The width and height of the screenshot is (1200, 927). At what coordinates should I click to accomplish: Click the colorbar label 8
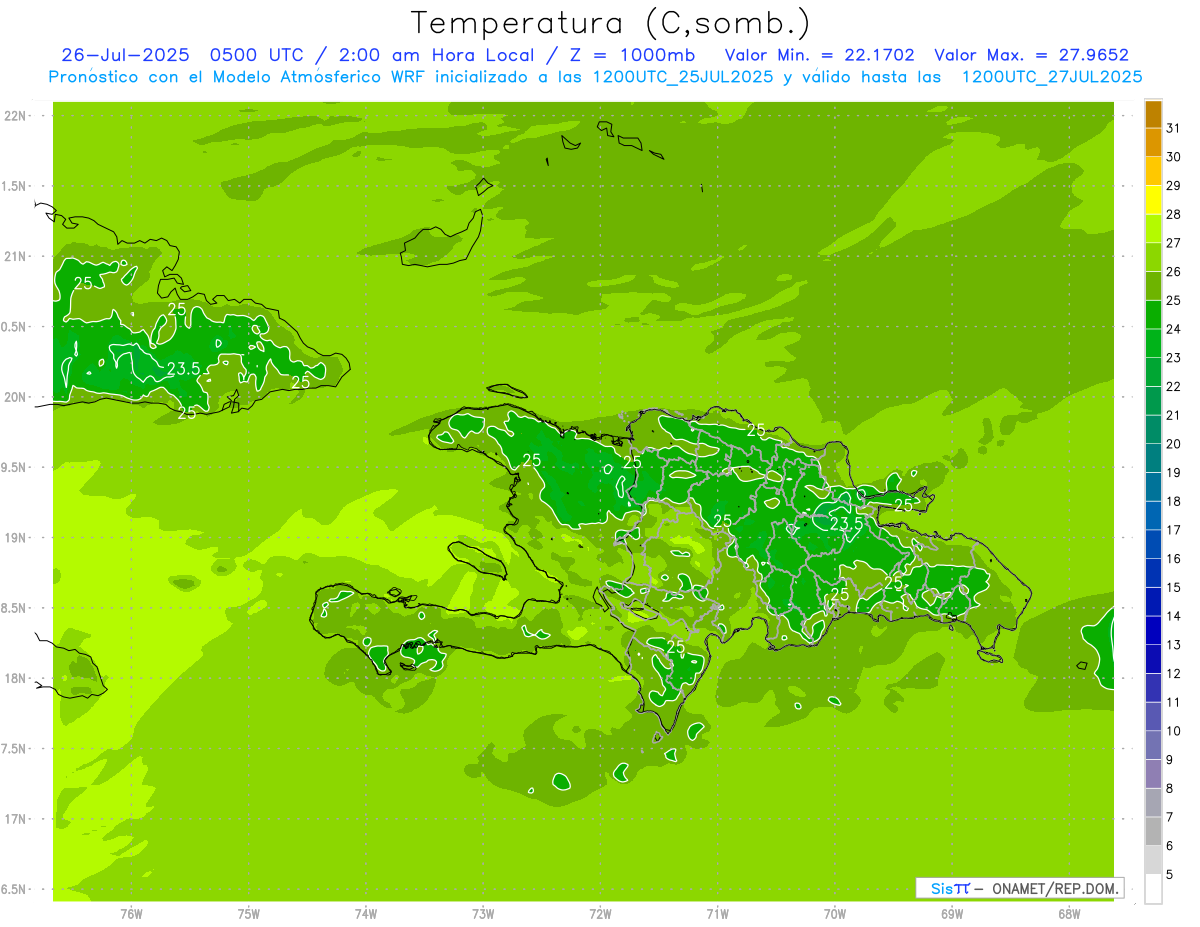(x=1170, y=789)
